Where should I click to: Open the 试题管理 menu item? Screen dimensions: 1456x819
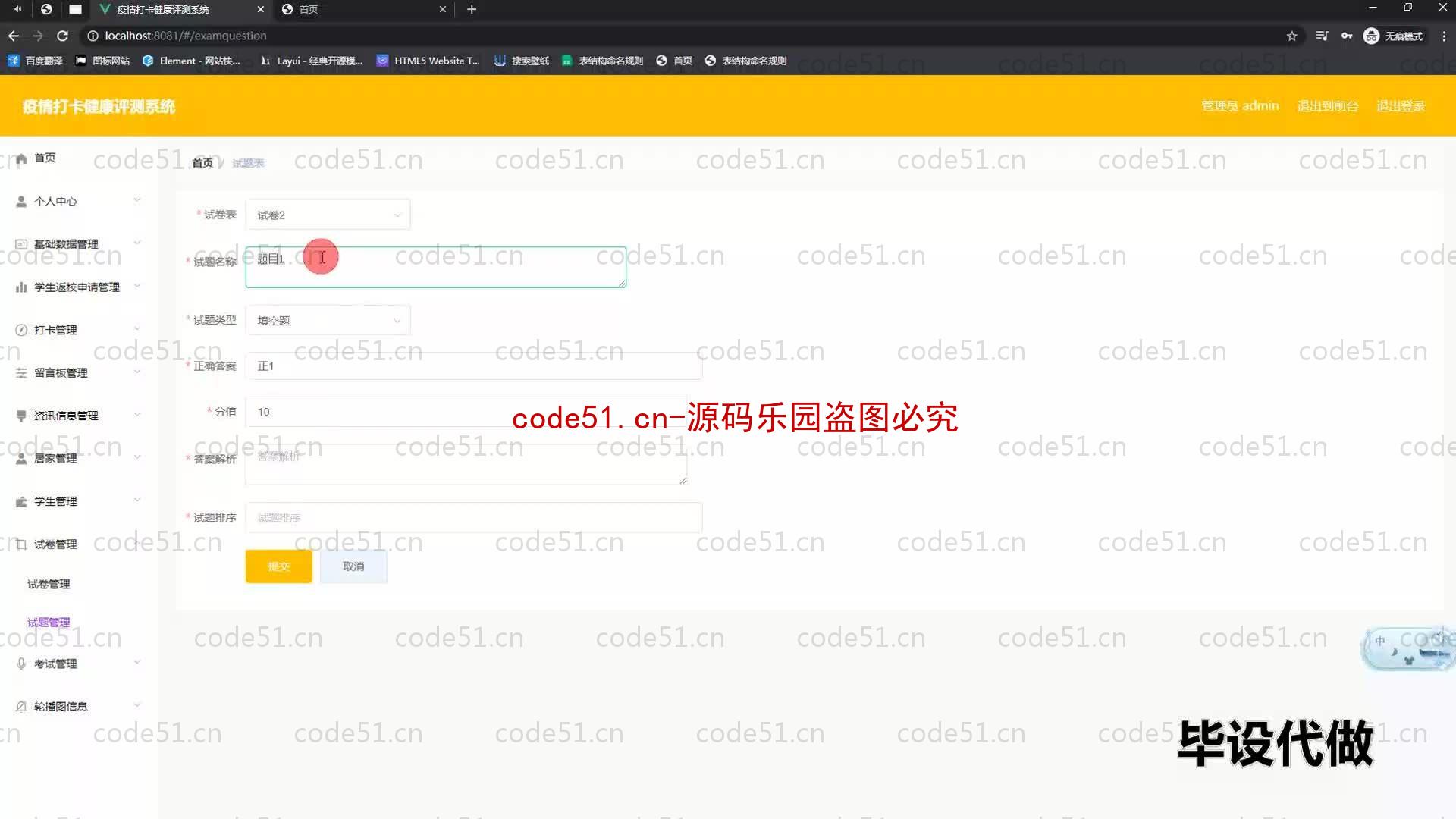(x=48, y=622)
